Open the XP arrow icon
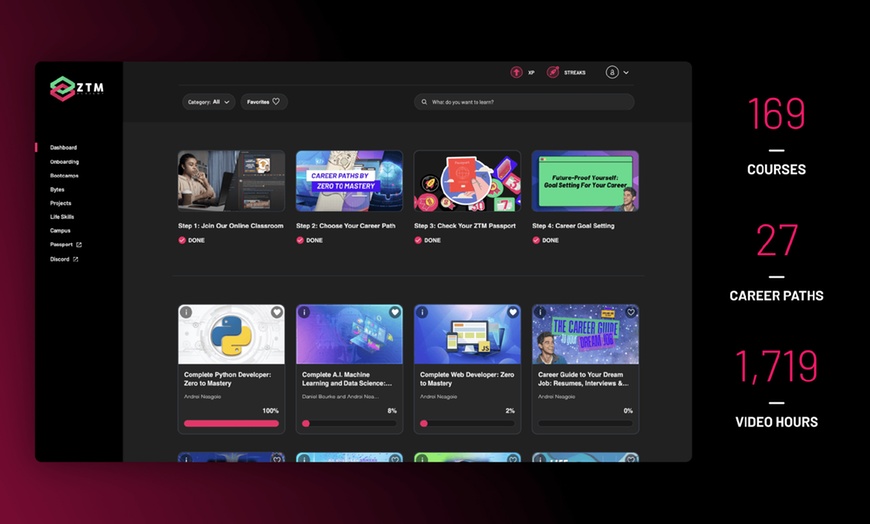Screen dimensions: 870x524 point(516,73)
